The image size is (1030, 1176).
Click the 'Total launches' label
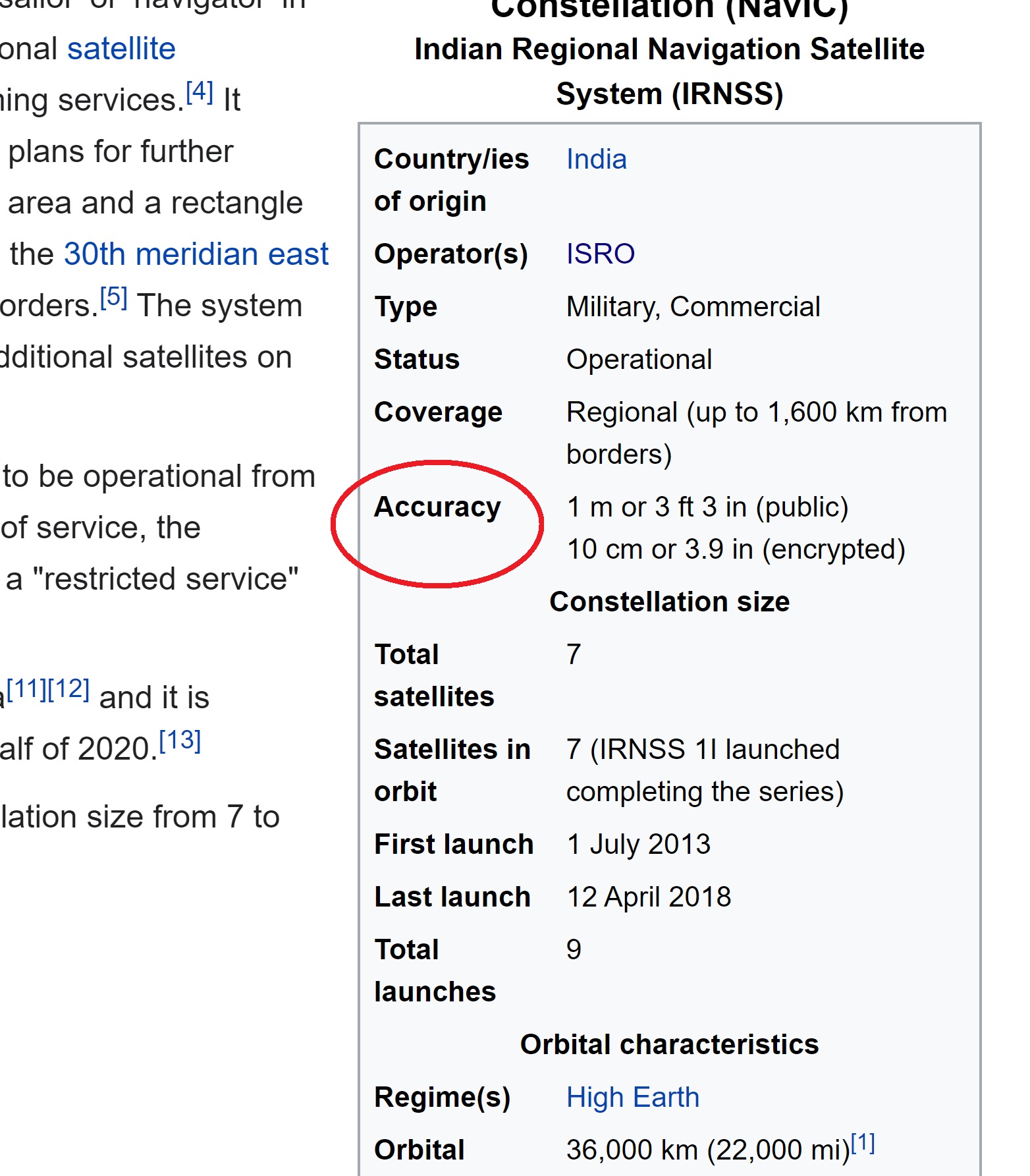click(435, 971)
